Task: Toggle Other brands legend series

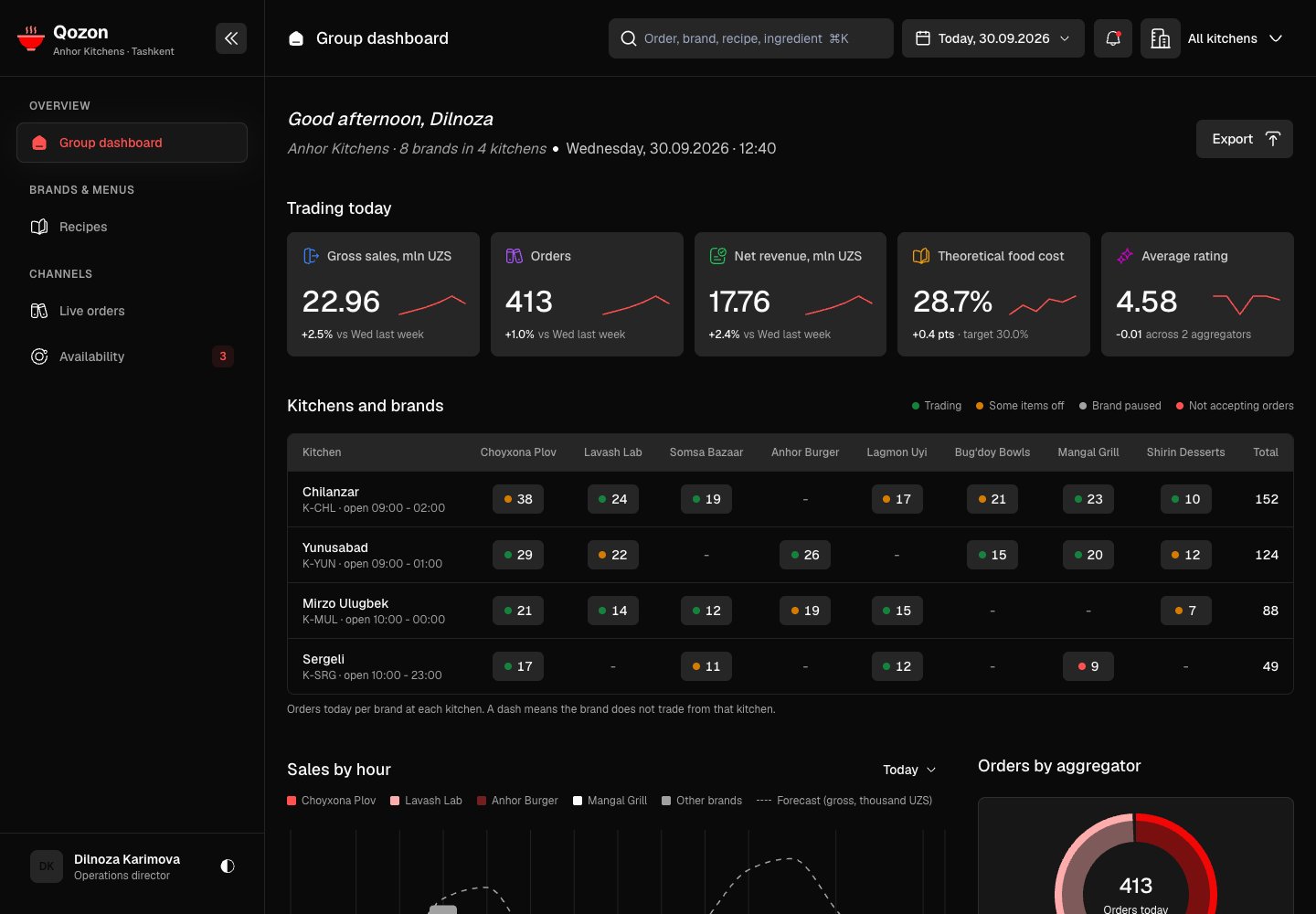Action: click(703, 801)
